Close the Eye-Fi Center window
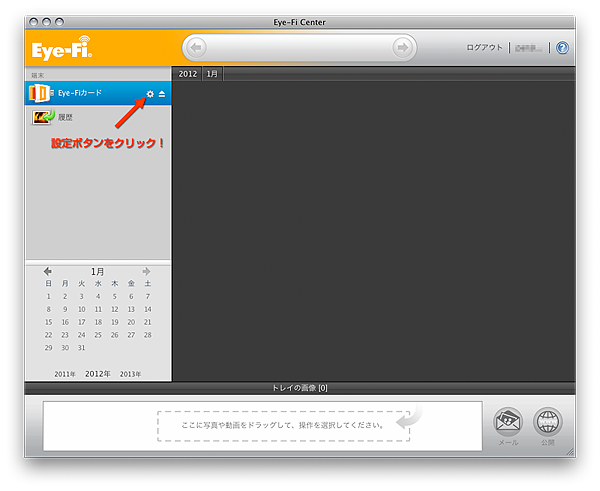The height and width of the screenshot is (491, 600). 34,22
